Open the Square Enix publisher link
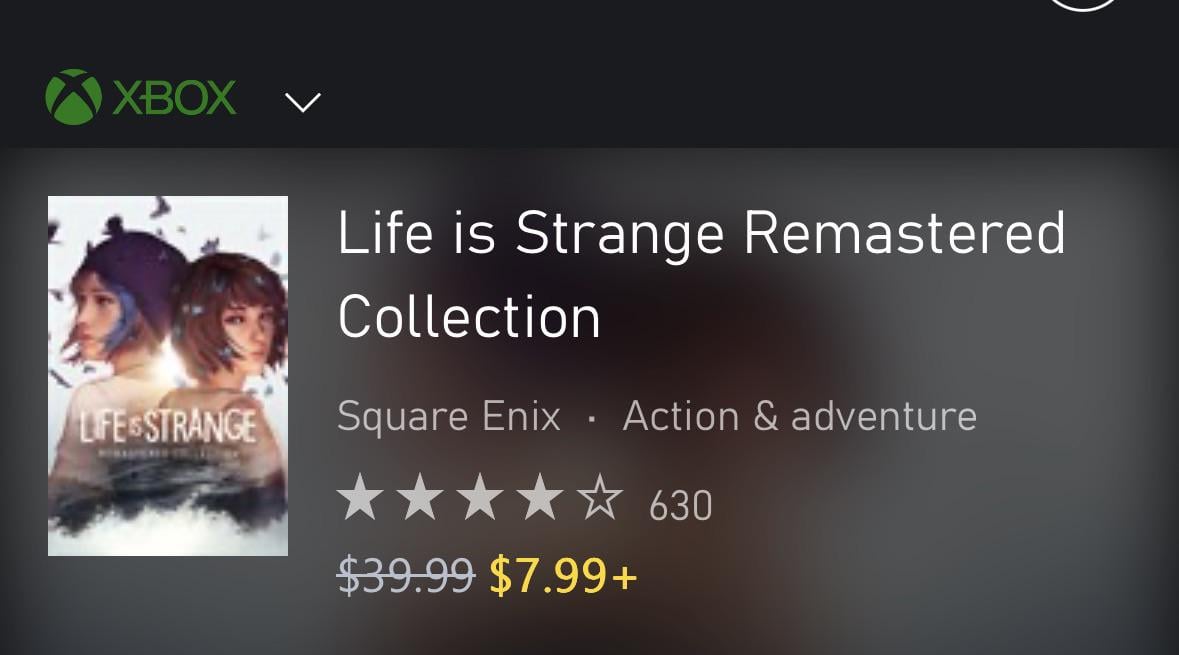 [x=449, y=415]
